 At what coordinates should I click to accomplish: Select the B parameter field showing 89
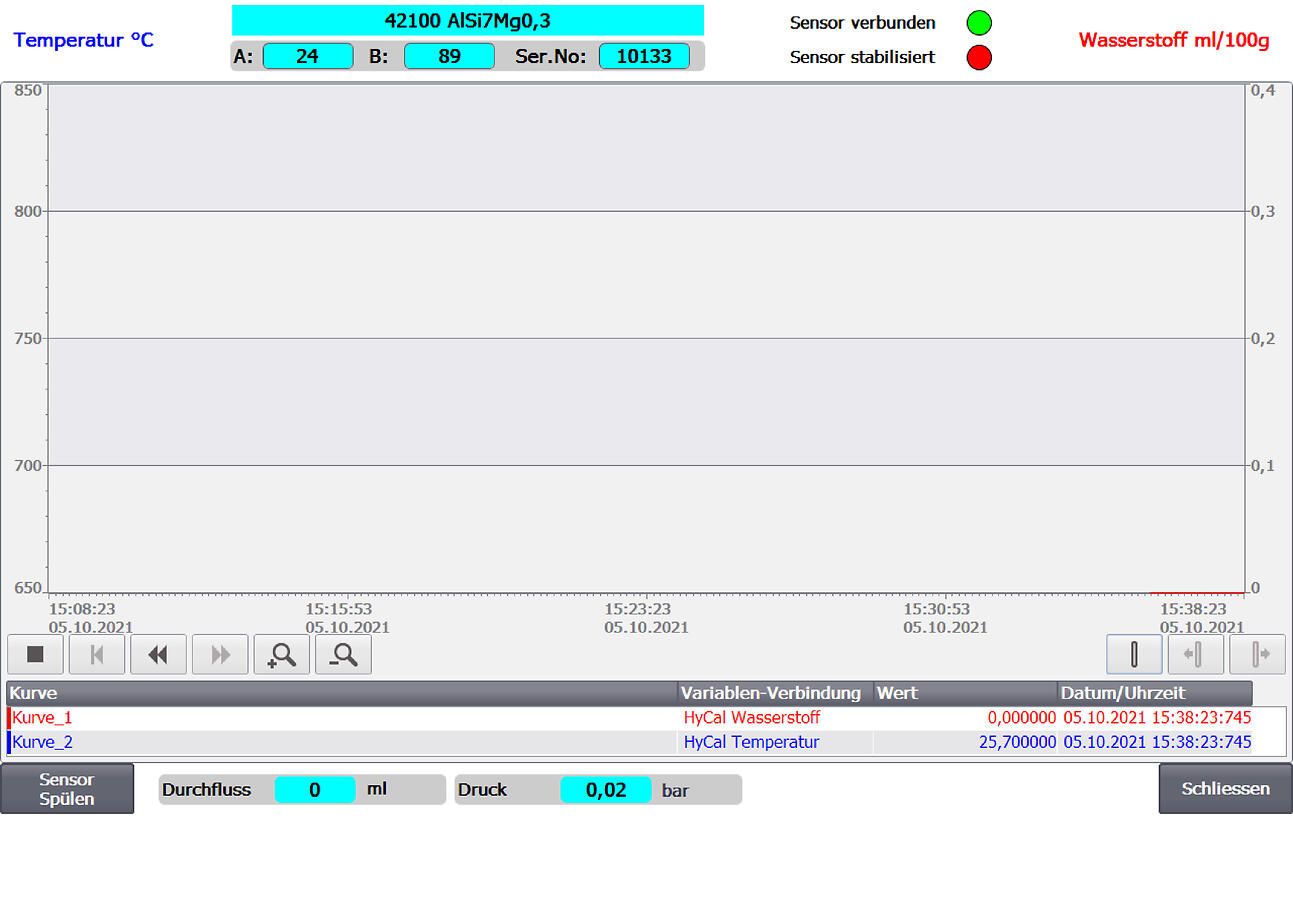(449, 56)
